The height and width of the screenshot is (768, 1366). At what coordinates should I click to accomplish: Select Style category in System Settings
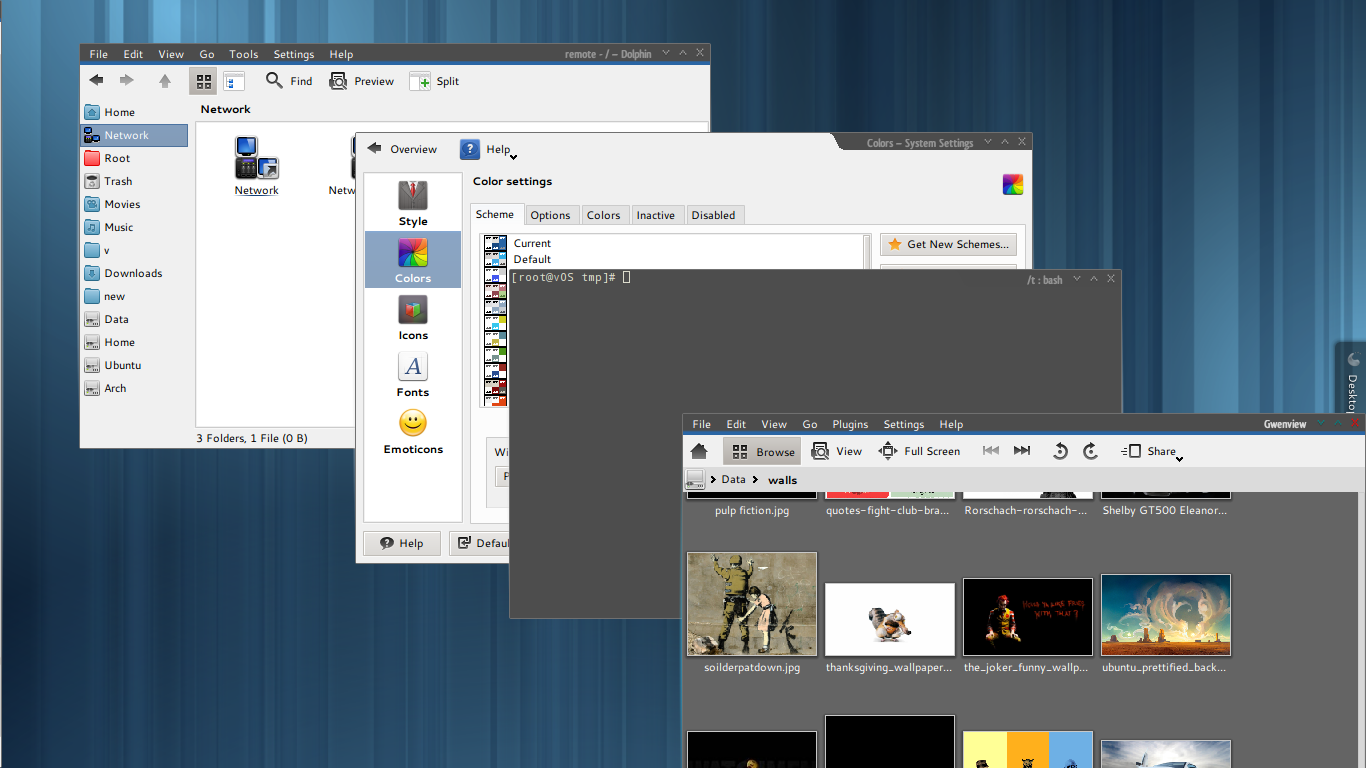[x=413, y=203]
